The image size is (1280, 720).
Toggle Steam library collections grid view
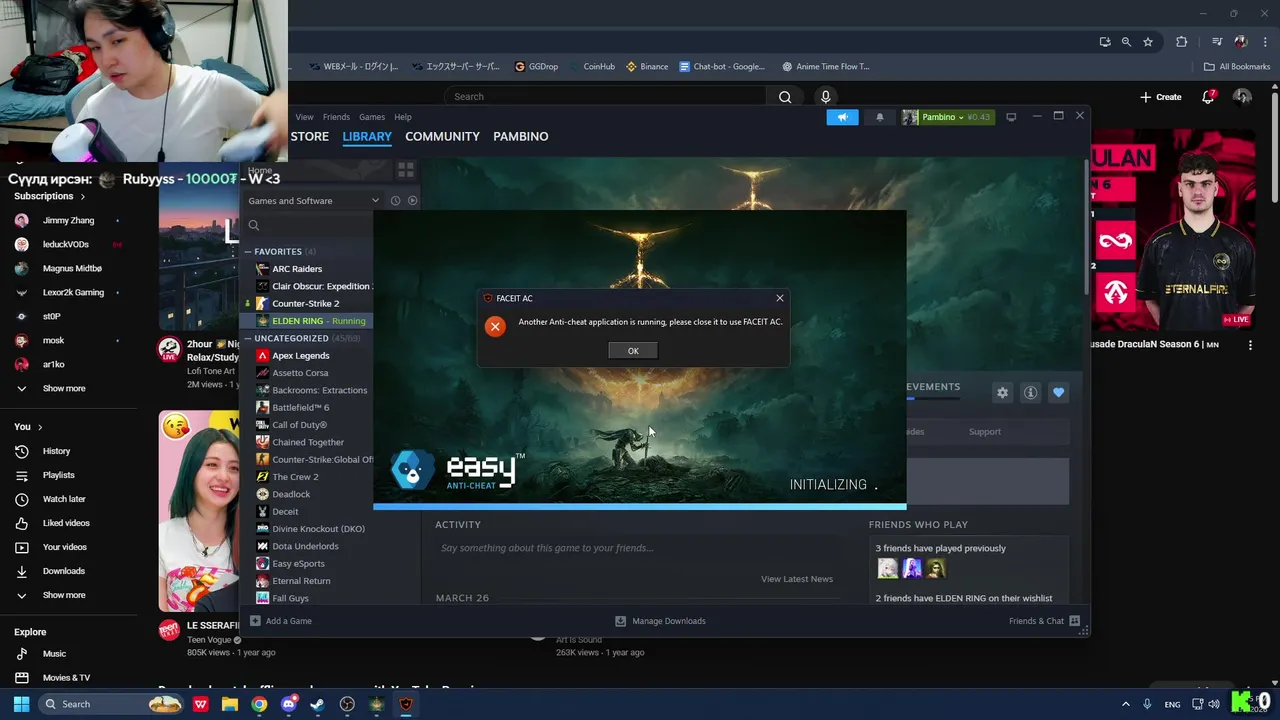pyautogui.click(x=406, y=170)
